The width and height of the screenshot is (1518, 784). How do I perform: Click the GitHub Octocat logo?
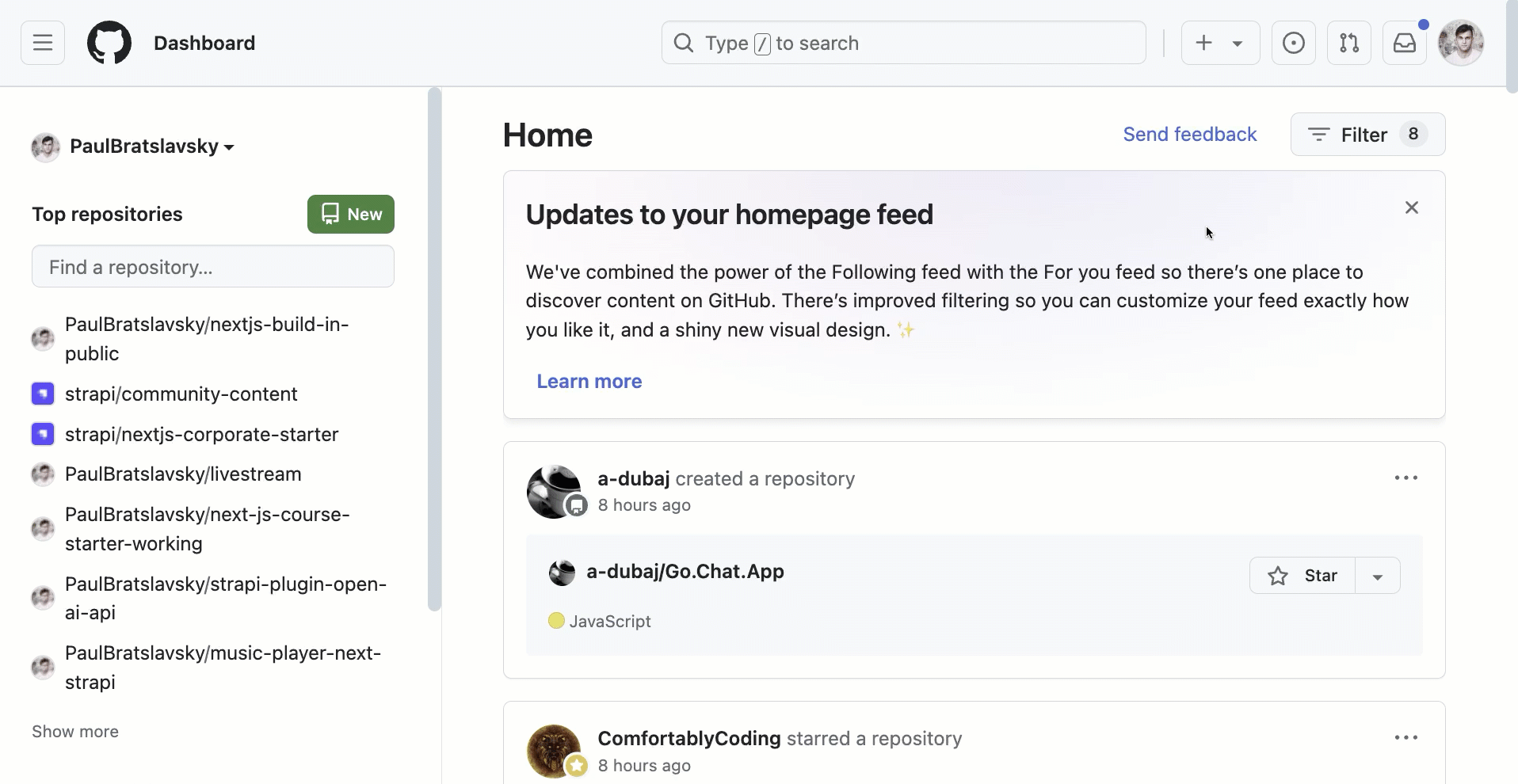pyautogui.click(x=109, y=43)
